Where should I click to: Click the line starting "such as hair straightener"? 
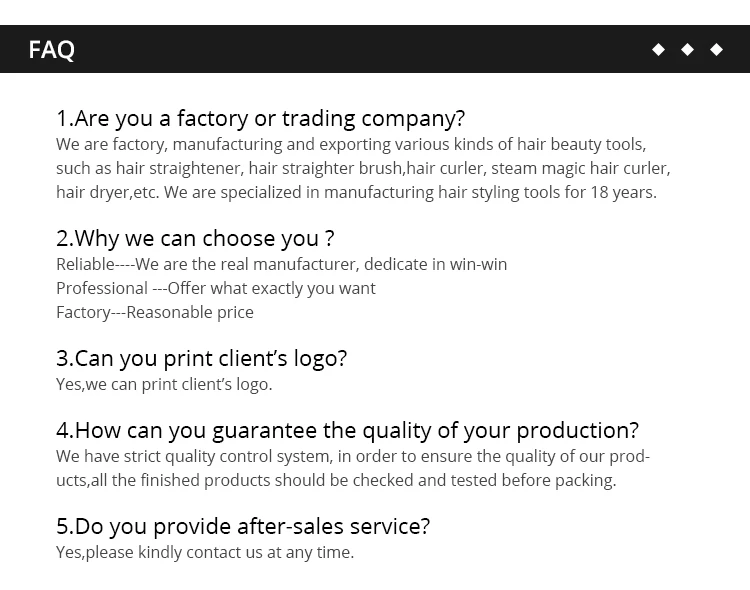[x=363, y=168]
